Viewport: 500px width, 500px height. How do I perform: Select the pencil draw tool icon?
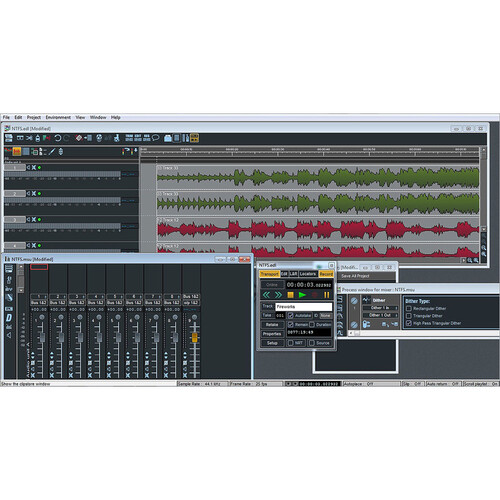(x=52, y=152)
